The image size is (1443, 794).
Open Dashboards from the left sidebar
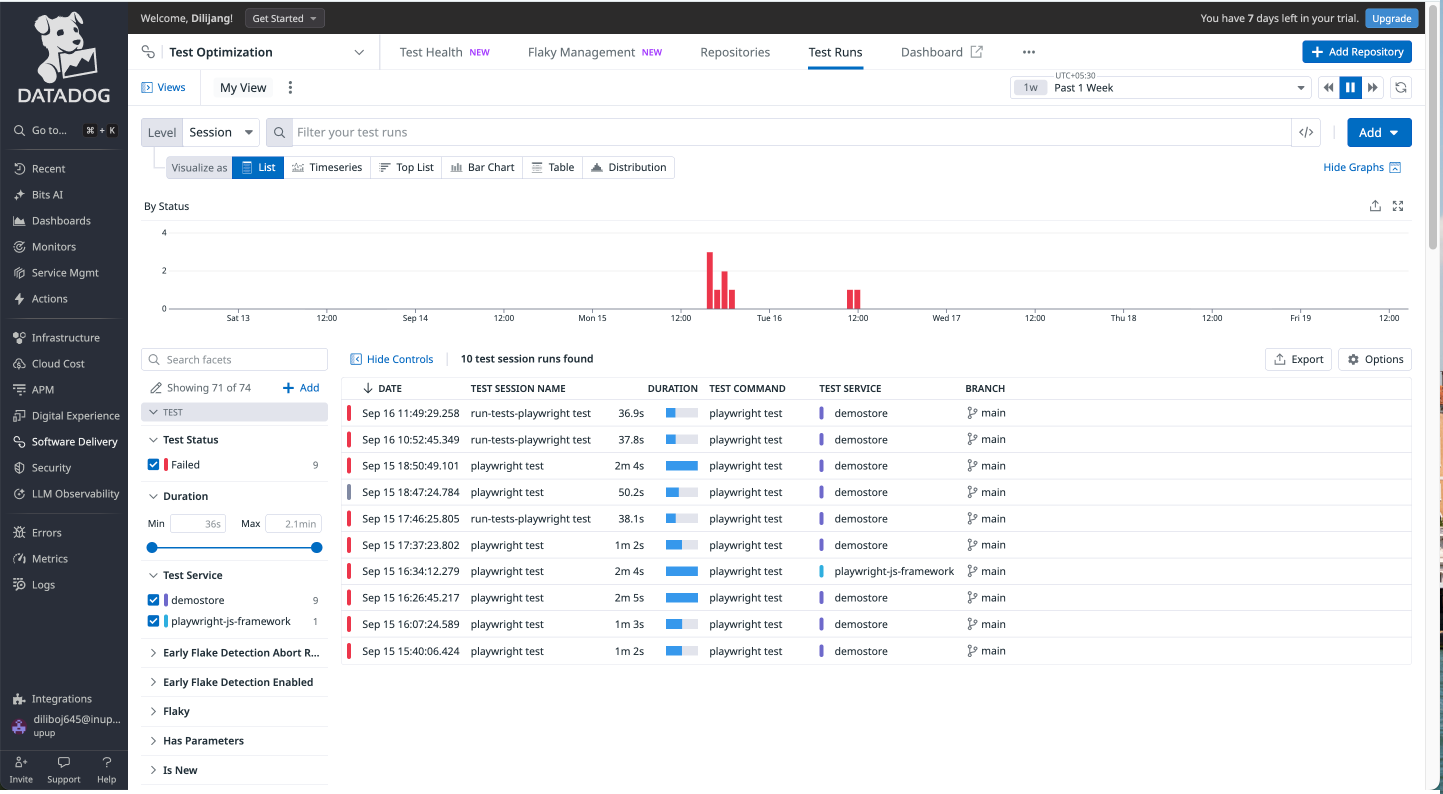coord(60,220)
